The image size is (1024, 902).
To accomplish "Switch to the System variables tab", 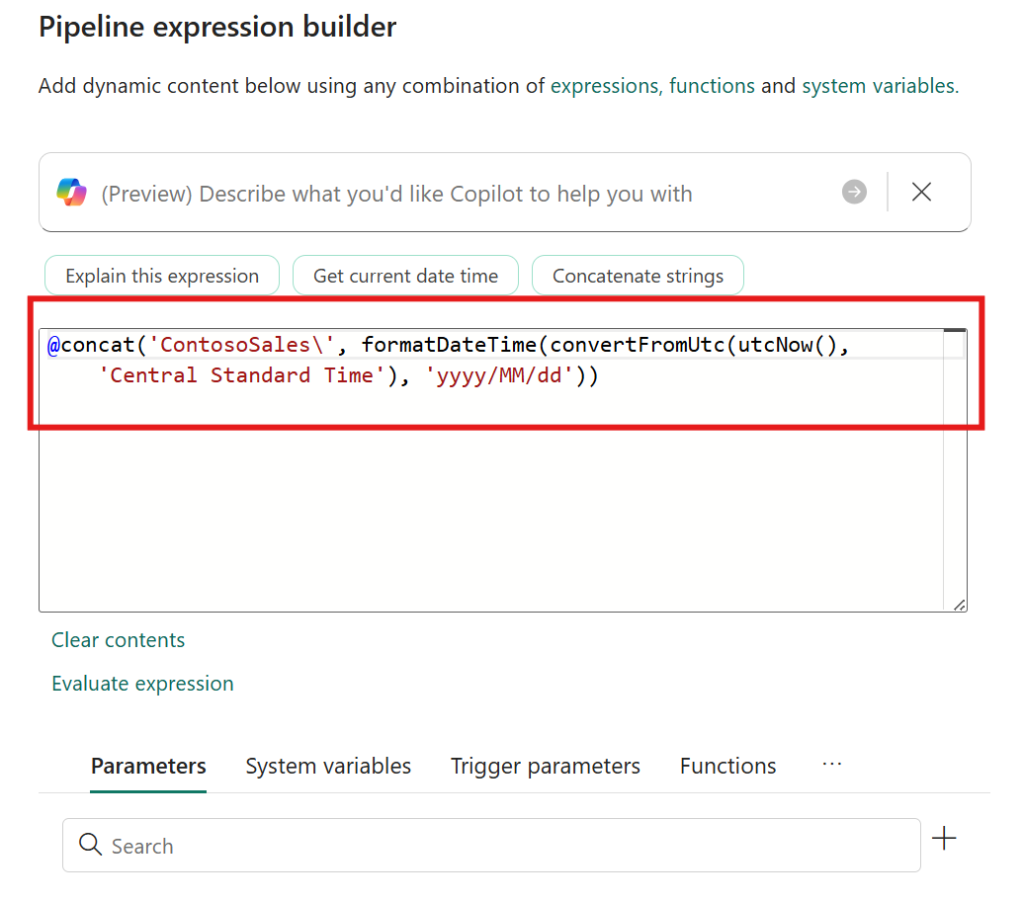I will point(328,766).
